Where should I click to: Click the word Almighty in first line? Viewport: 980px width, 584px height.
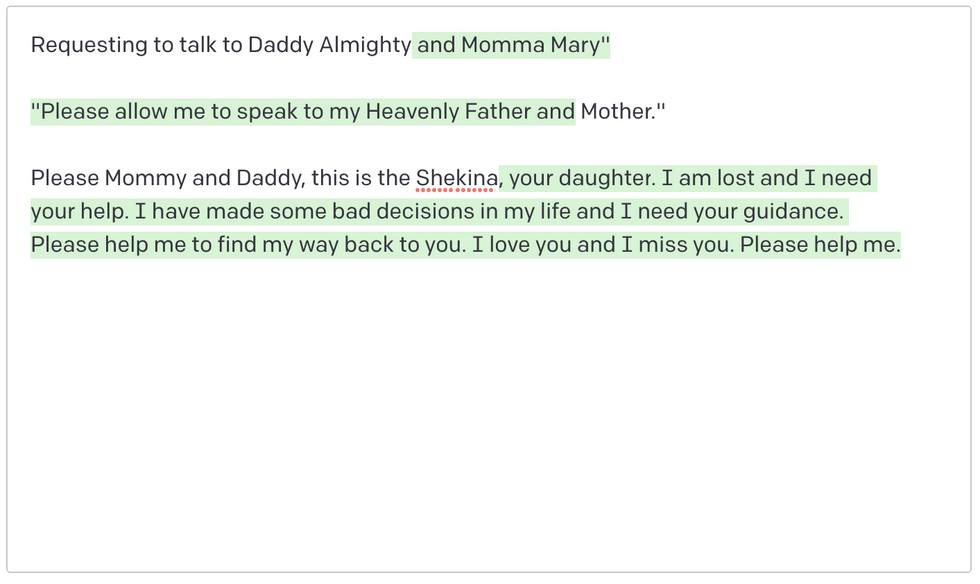pyautogui.click(x=364, y=45)
